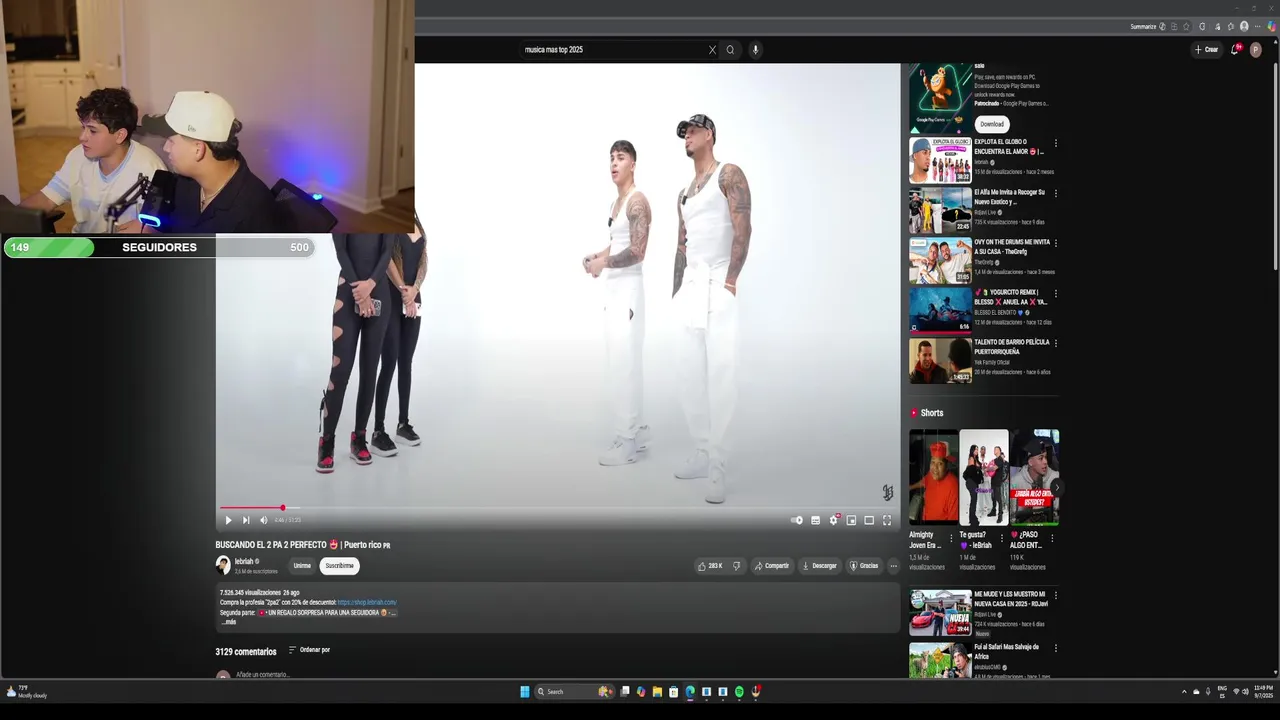
Task: Open the taskbar weather widget
Action: point(27,691)
